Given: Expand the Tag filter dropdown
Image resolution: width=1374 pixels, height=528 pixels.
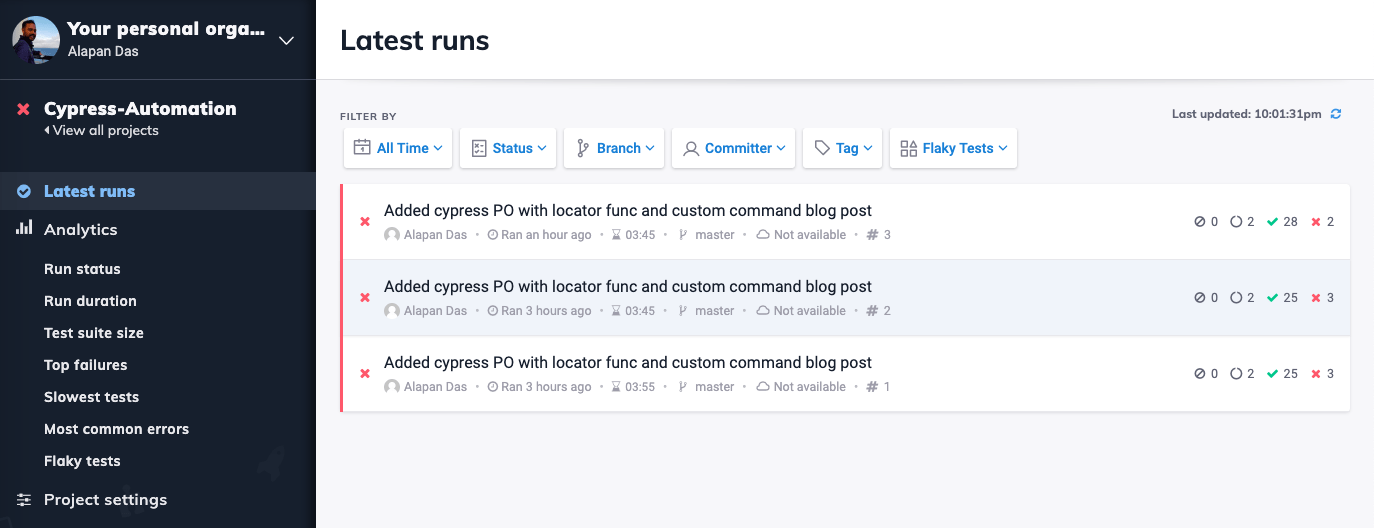Looking at the screenshot, I should (x=842, y=148).
